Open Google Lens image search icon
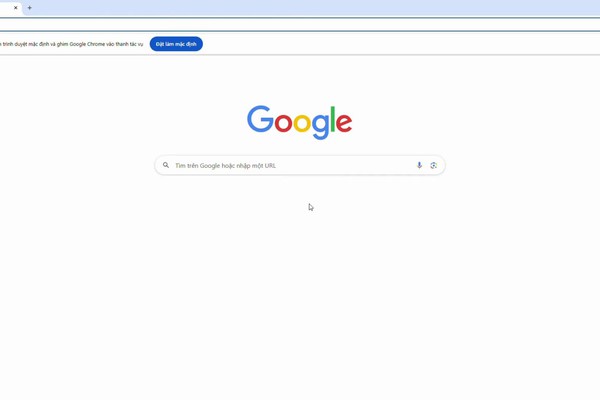 434,165
